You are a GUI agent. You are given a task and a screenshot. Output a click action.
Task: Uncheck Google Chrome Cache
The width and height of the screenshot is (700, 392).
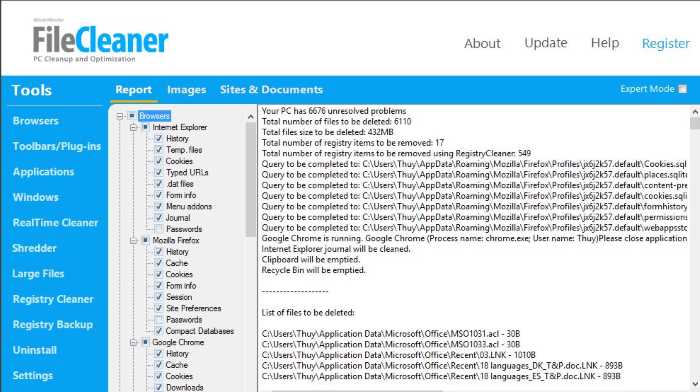point(158,365)
